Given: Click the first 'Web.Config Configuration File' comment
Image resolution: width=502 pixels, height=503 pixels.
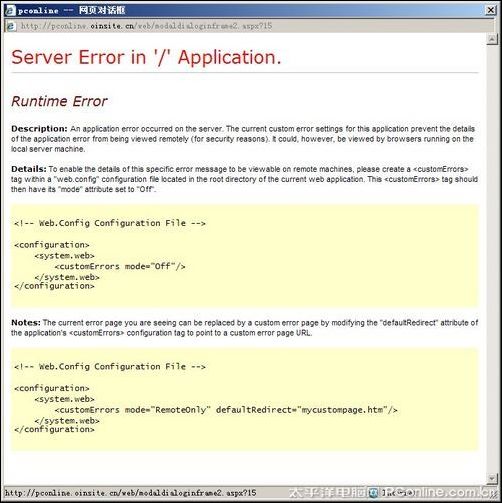Looking at the screenshot, I should (110, 223).
